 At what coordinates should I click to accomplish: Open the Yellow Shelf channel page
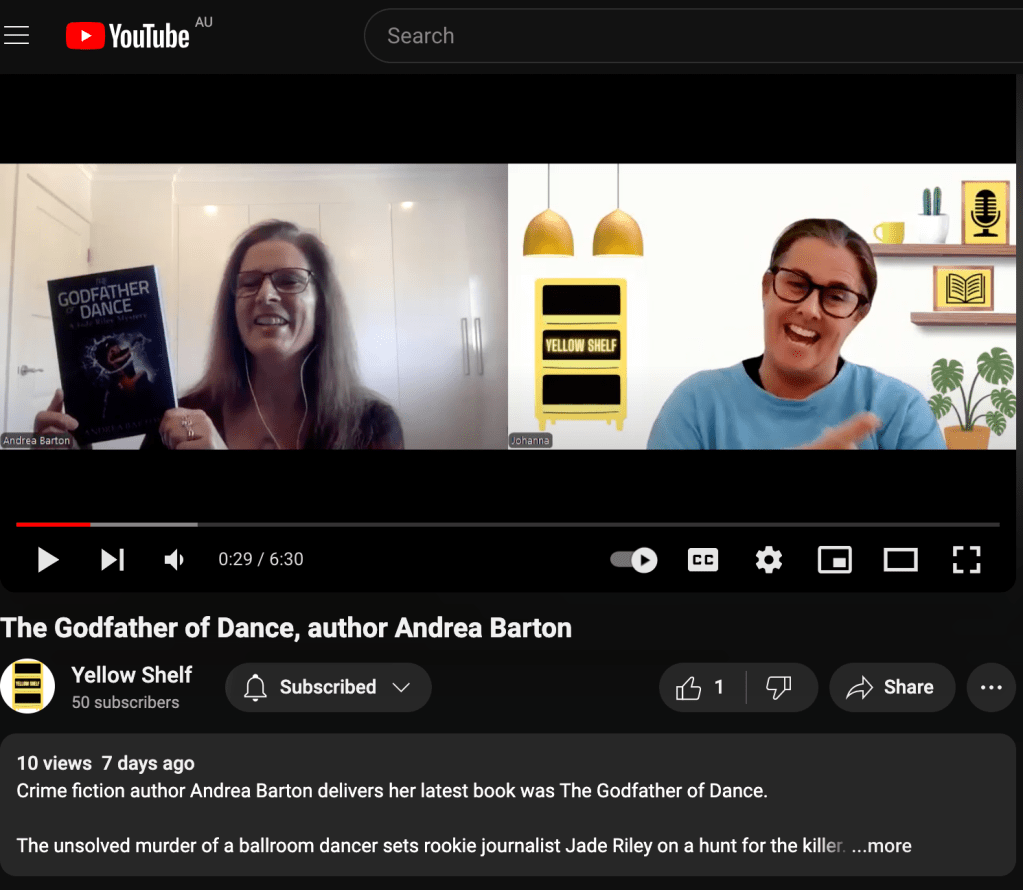point(131,675)
